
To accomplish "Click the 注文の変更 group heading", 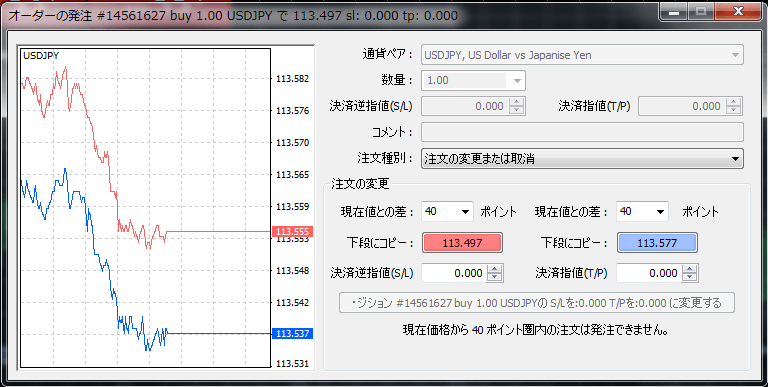I will [360, 184].
